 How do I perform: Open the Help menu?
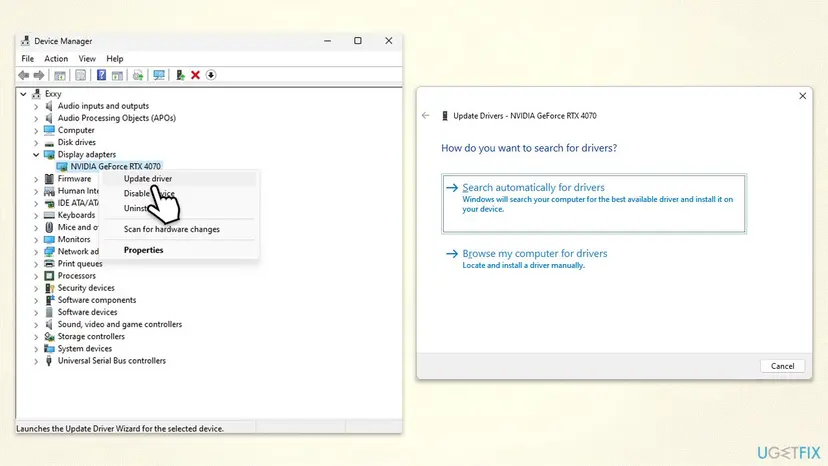[115, 59]
